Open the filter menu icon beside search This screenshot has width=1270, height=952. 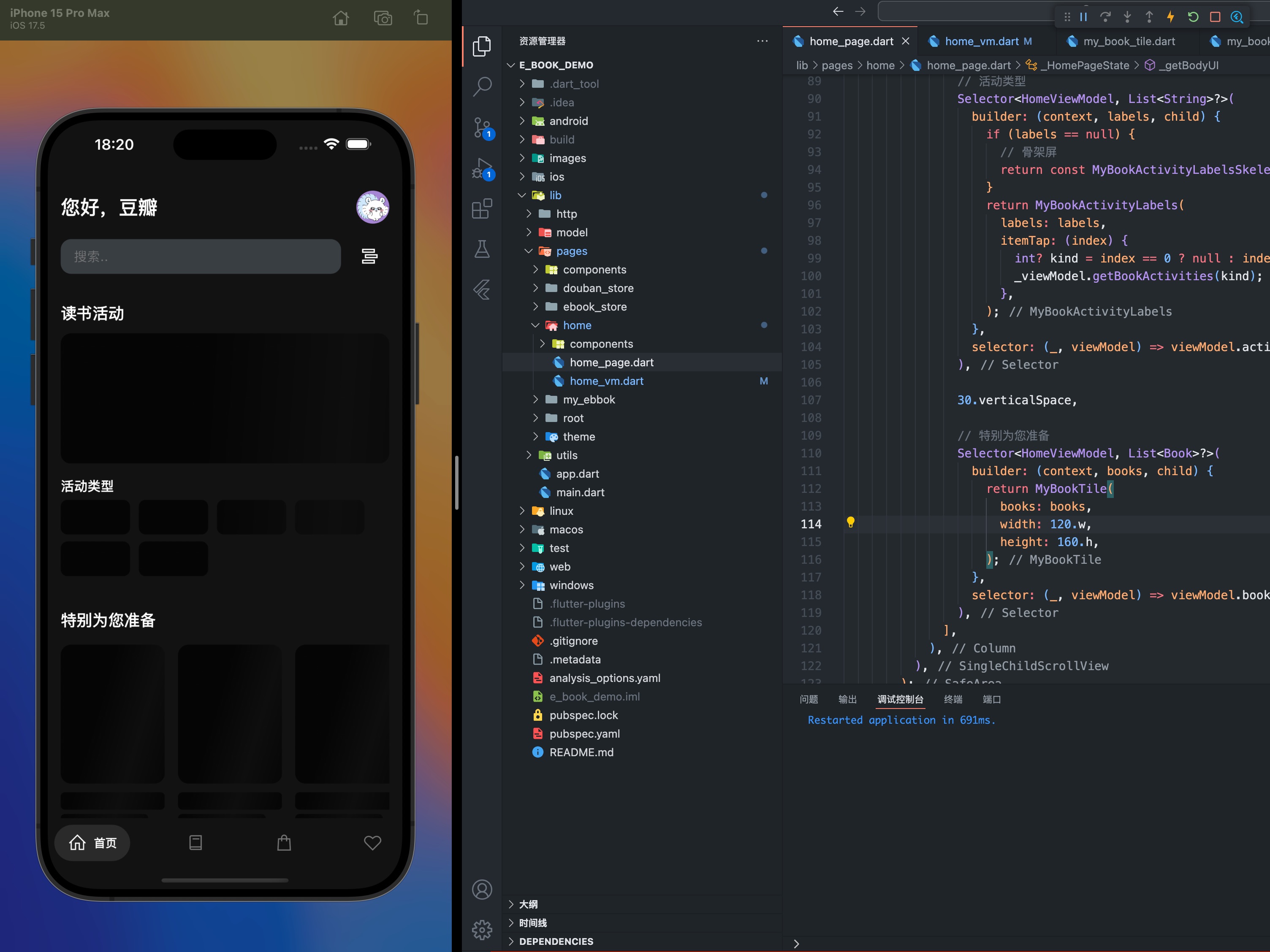click(x=369, y=256)
